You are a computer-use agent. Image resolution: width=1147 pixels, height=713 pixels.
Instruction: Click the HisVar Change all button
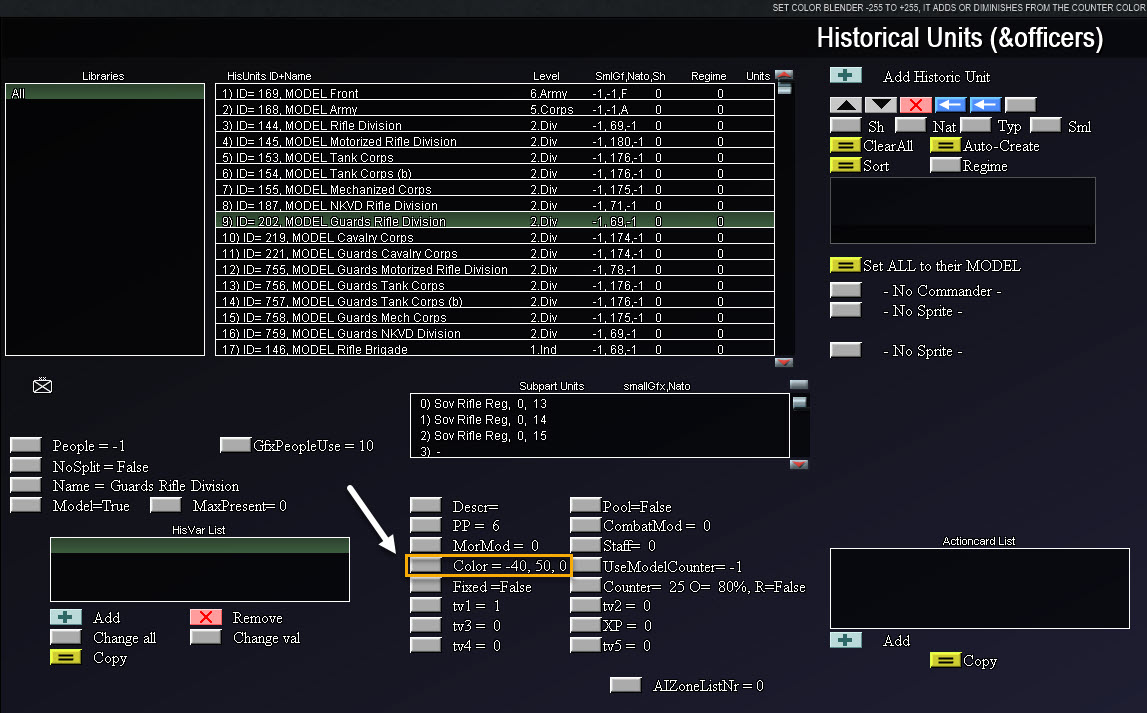66,637
